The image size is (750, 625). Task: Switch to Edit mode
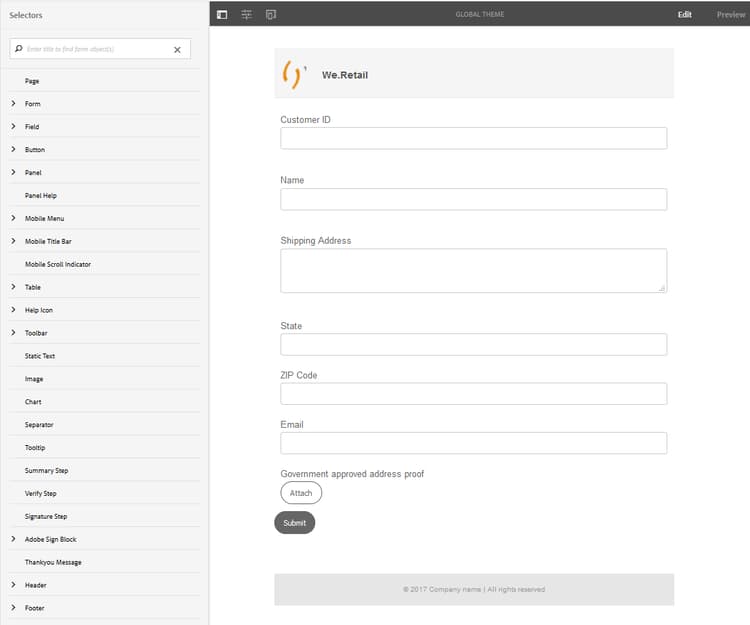[684, 14]
